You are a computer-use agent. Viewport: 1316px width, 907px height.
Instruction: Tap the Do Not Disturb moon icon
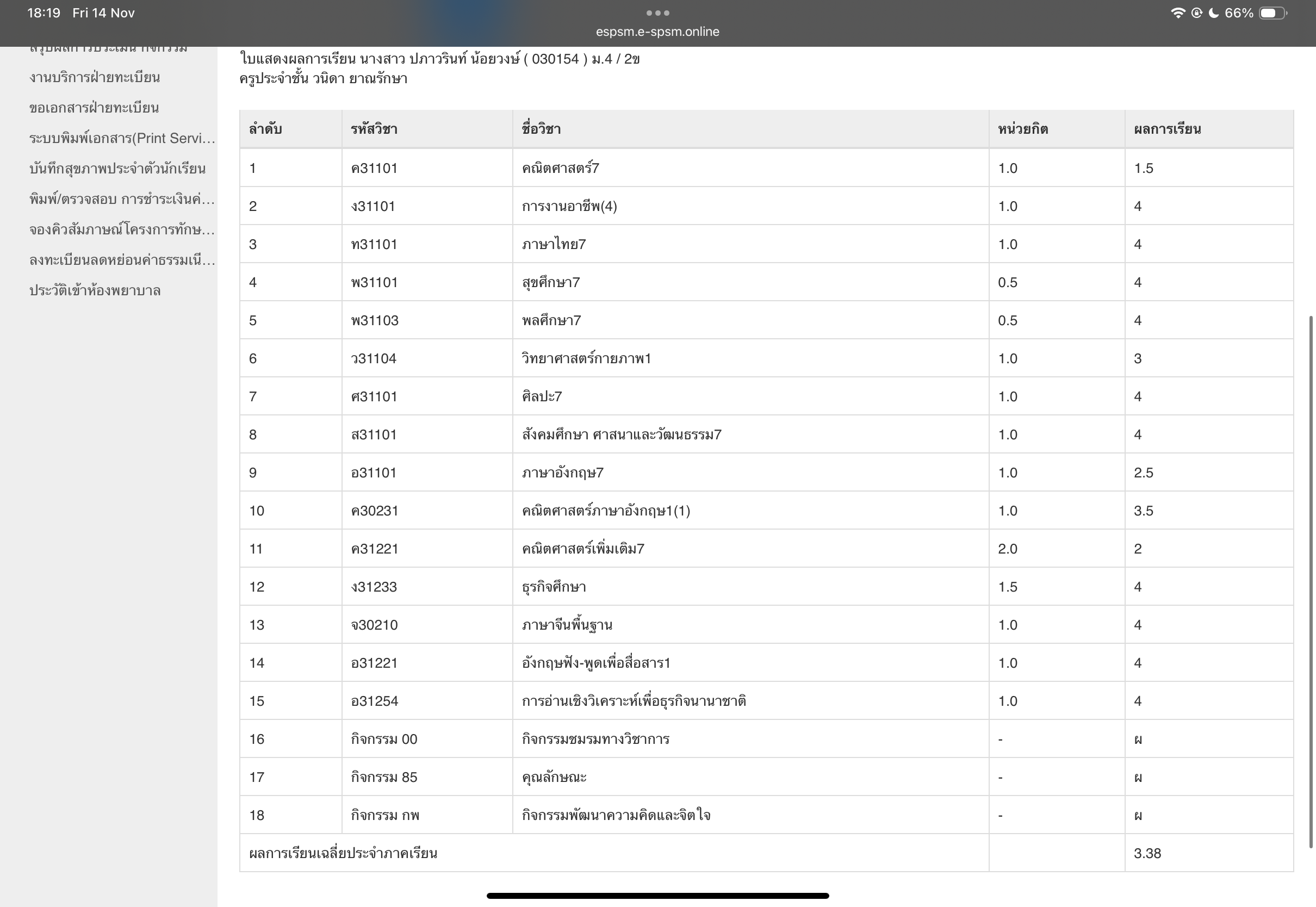[x=1213, y=13]
